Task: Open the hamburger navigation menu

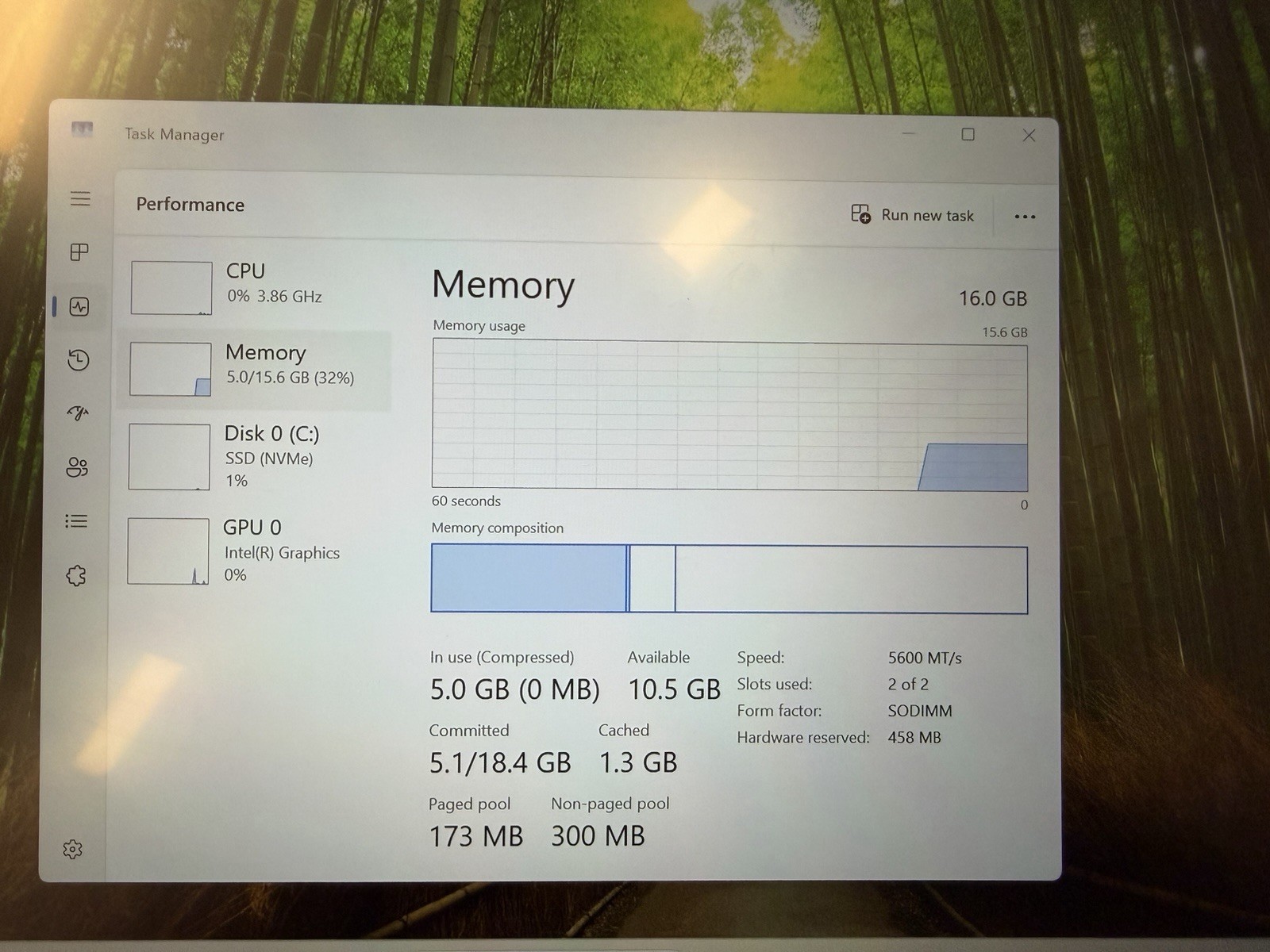Action: (x=80, y=198)
